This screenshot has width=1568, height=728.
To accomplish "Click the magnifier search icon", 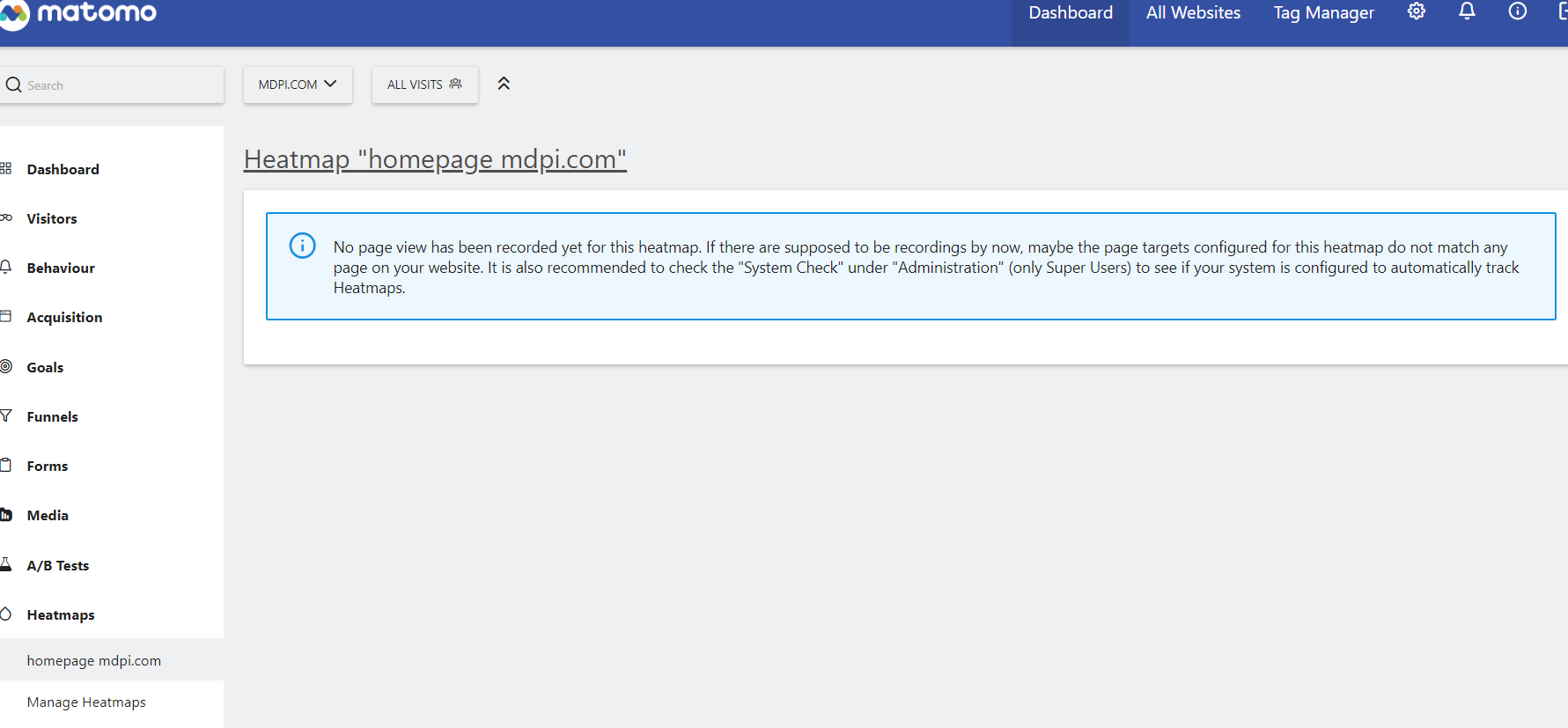I will coord(13,85).
